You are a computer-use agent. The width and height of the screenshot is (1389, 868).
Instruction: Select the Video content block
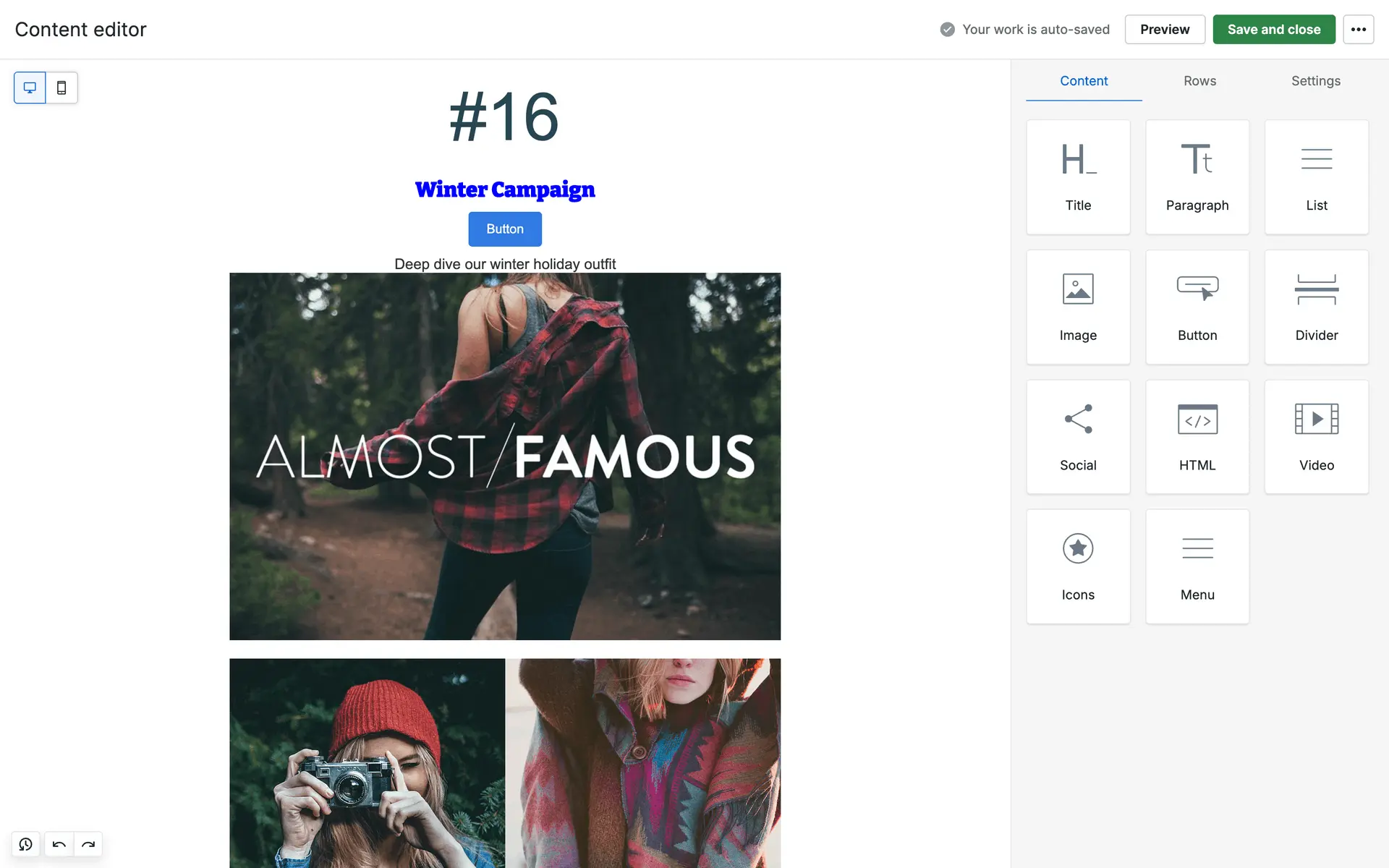(x=1316, y=437)
